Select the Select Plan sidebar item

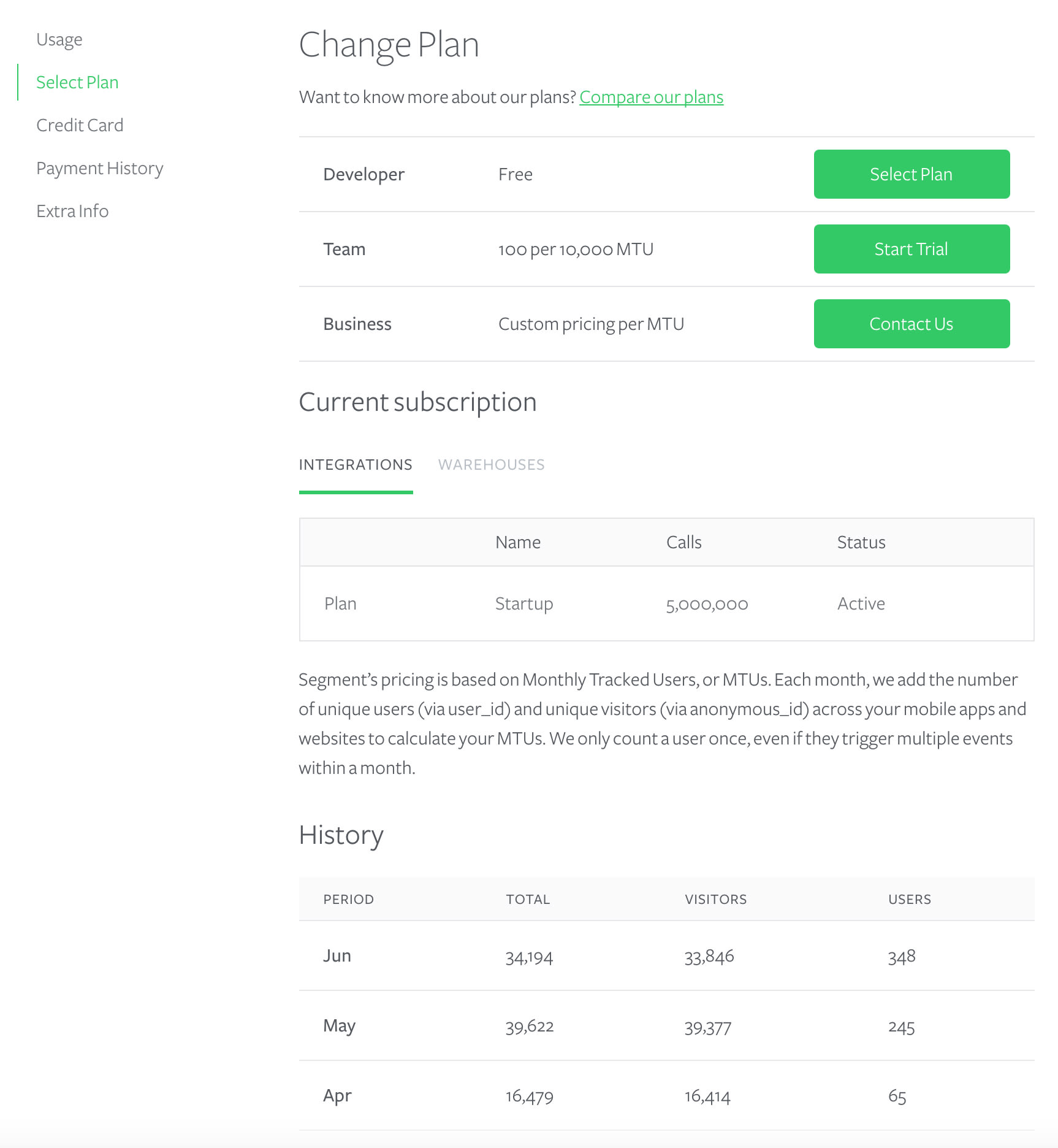(x=77, y=82)
